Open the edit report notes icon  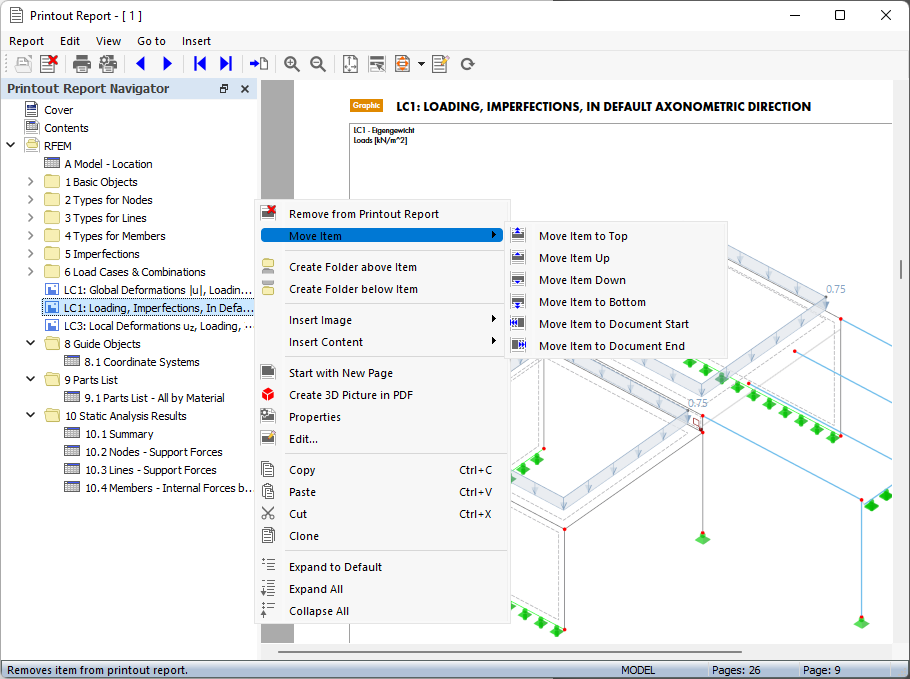(440, 64)
